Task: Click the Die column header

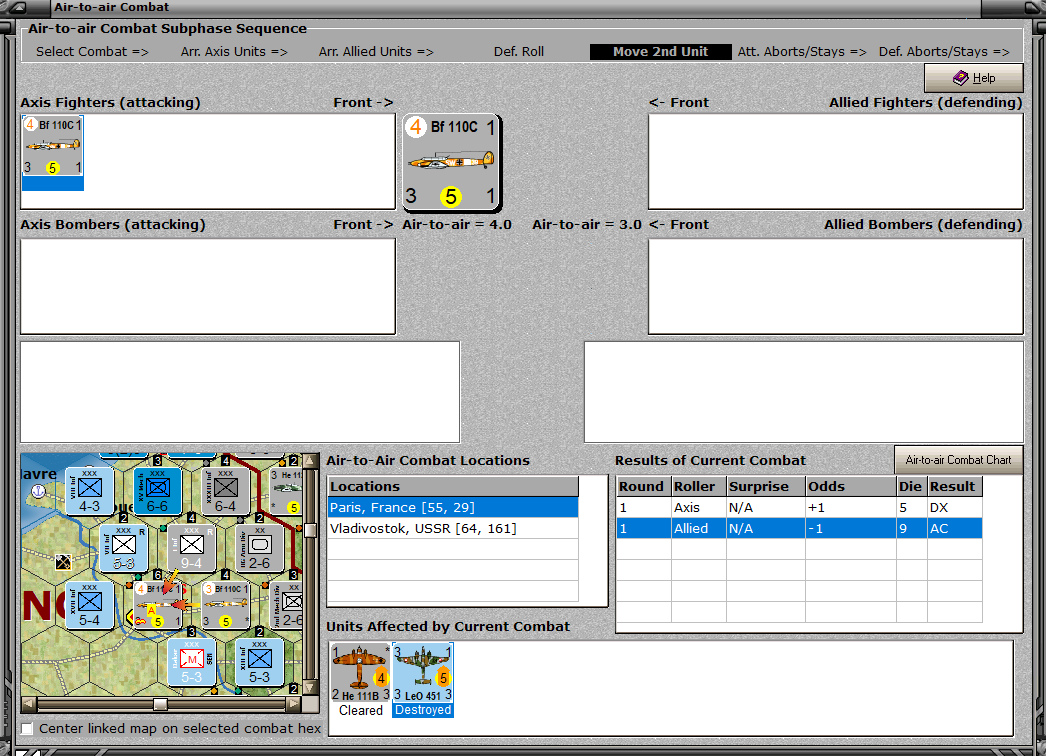Action: coord(911,486)
